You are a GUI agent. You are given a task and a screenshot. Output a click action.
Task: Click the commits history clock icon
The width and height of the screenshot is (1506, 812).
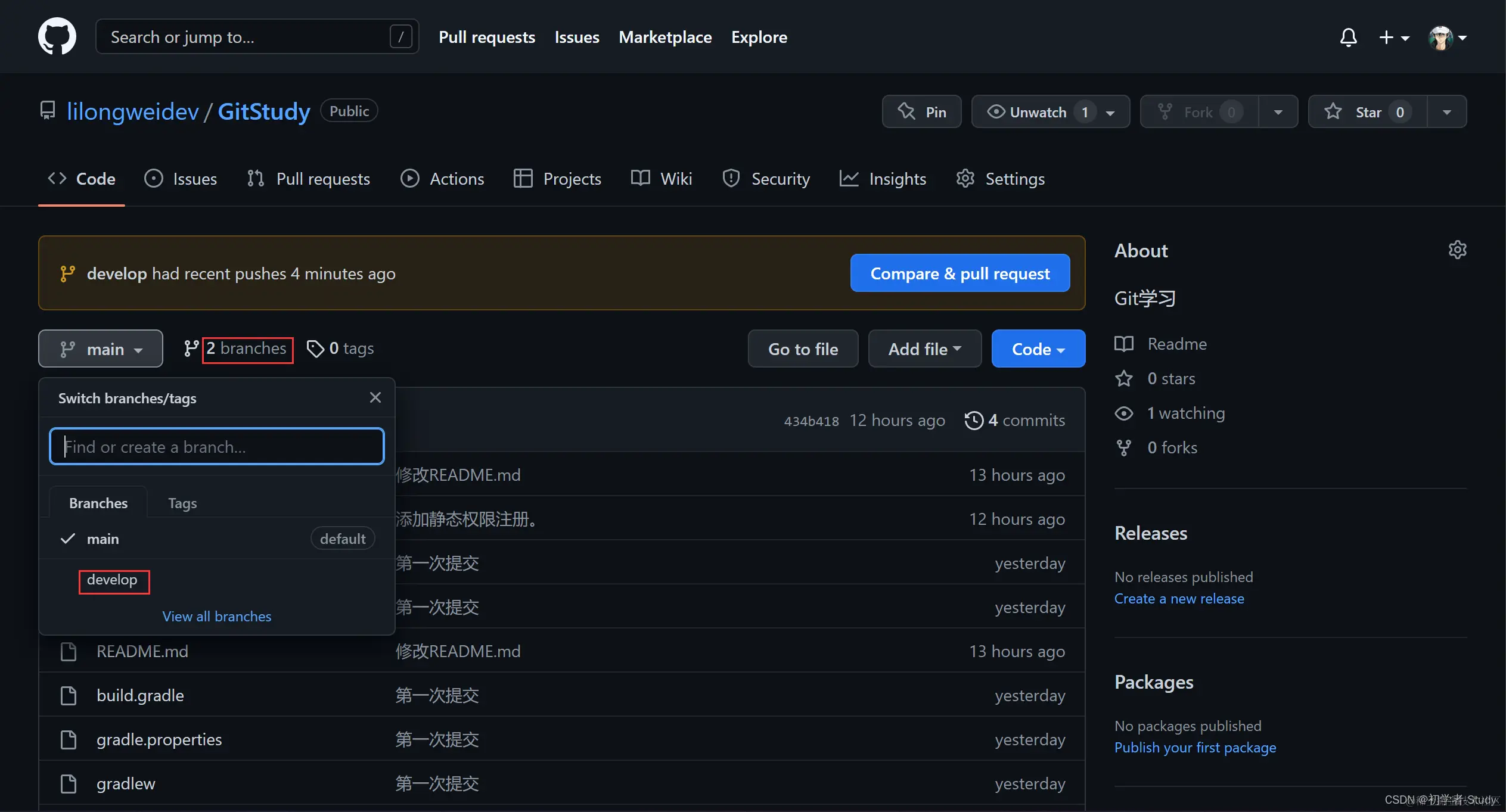tap(974, 420)
